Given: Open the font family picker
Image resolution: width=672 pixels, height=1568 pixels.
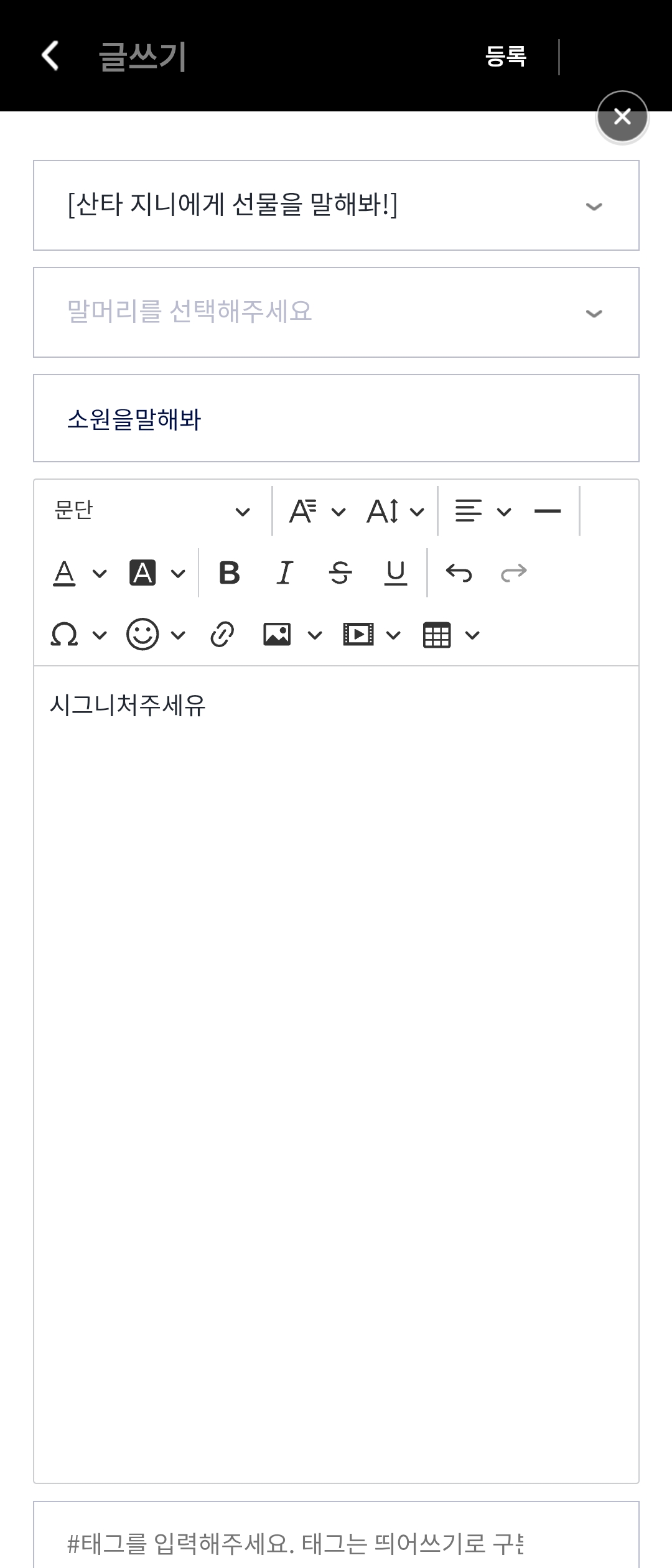Looking at the screenshot, I should pyautogui.click(x=316, y=511).
